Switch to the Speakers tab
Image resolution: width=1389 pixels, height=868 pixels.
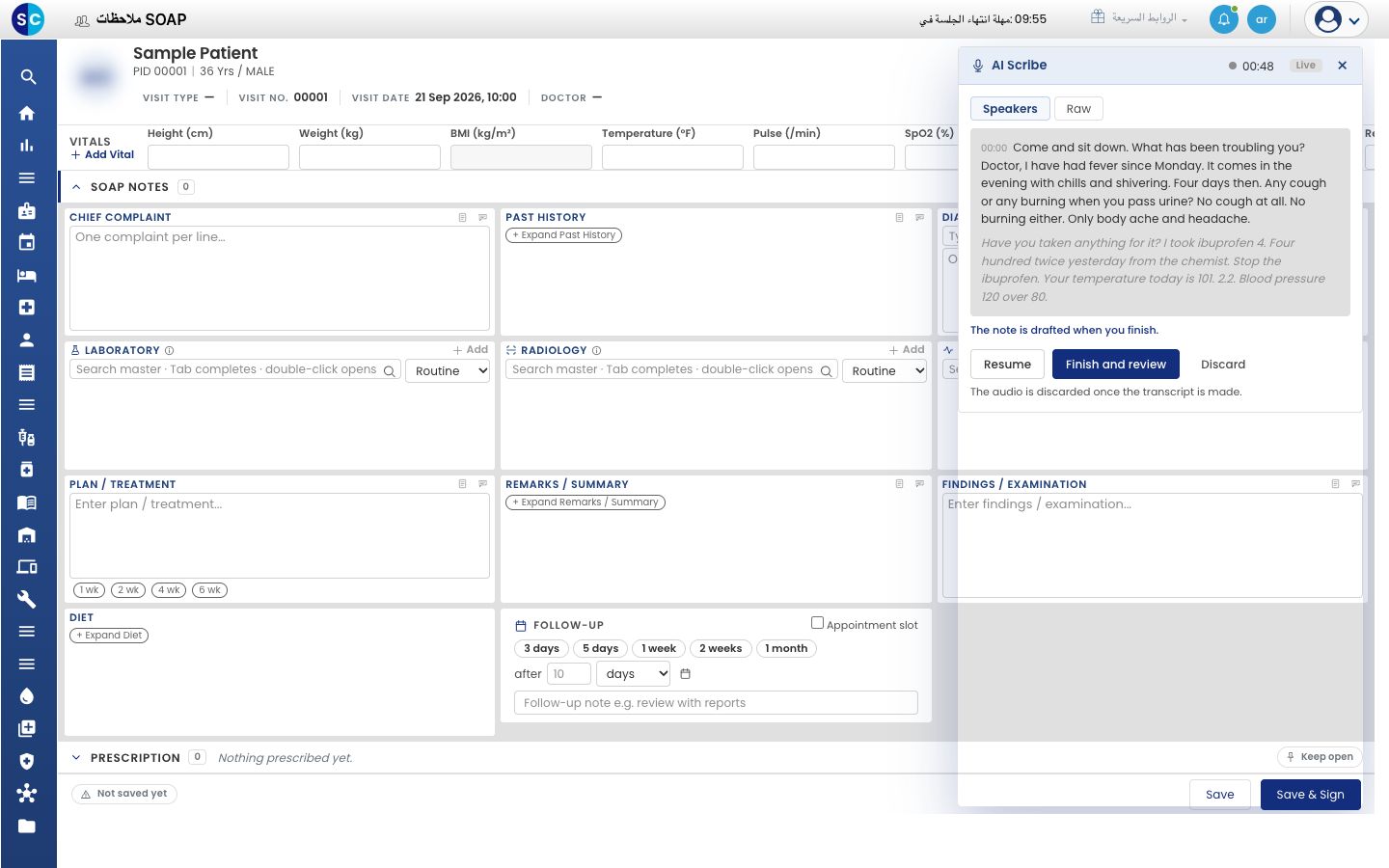[1010, 109]
